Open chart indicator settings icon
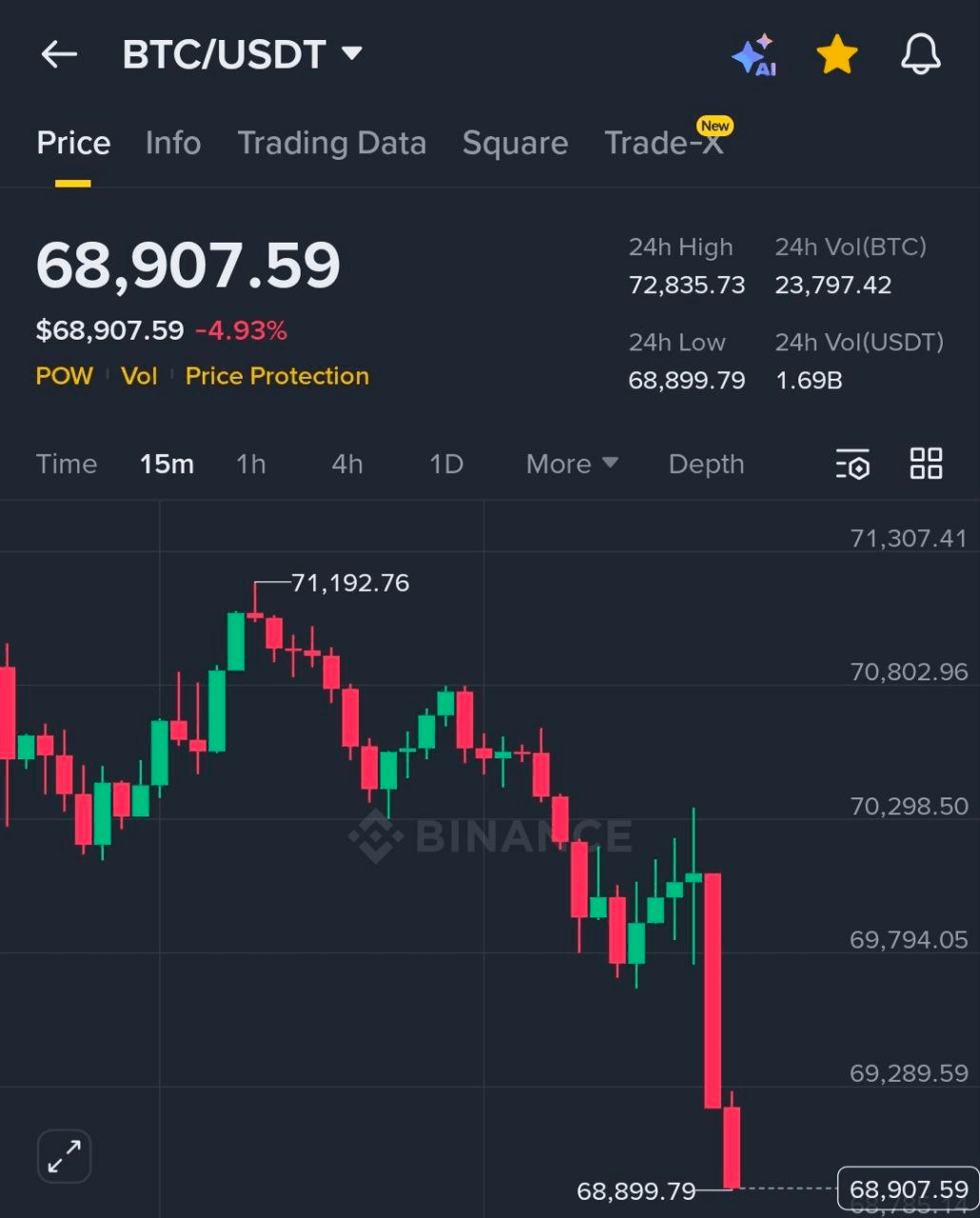The height and width of the screenshot is (1218, 980). tap(853, 464)
